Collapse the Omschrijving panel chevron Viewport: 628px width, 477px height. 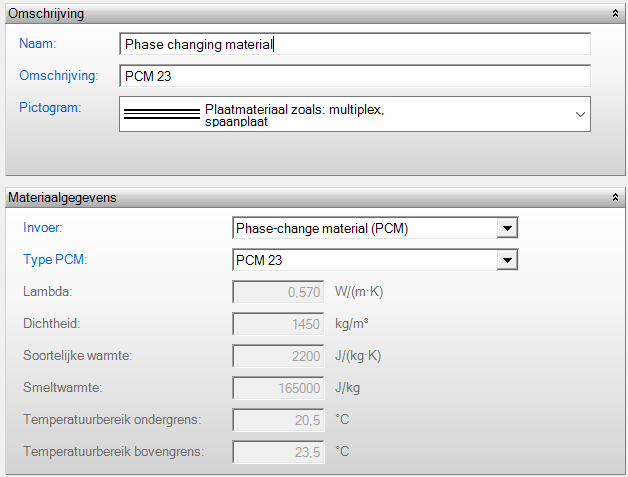coord(615,14)
